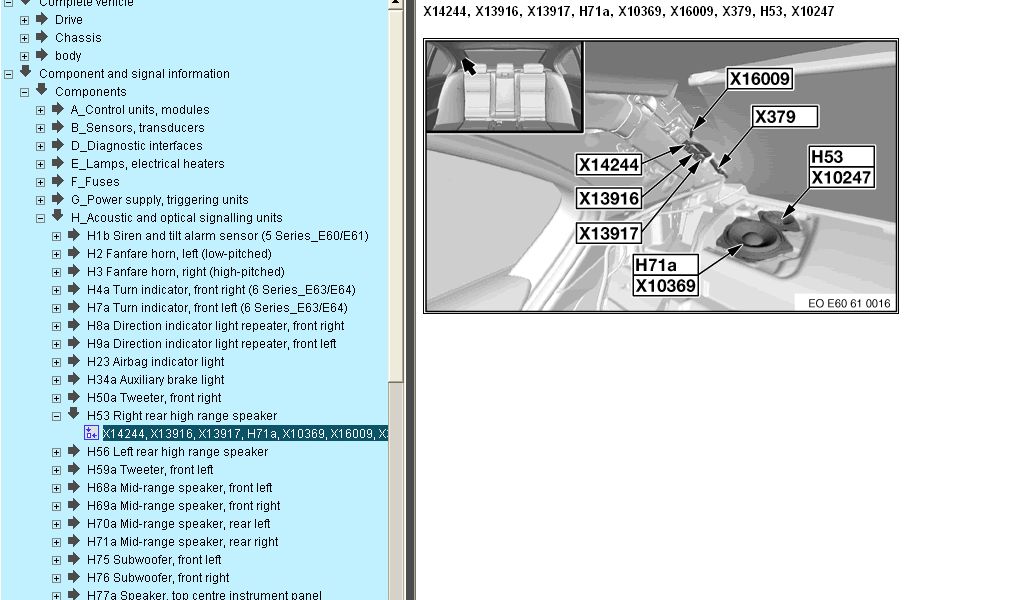Select H23 Airbag indicator light
This screenshot has width=1024, height=600.
(155, 362)
